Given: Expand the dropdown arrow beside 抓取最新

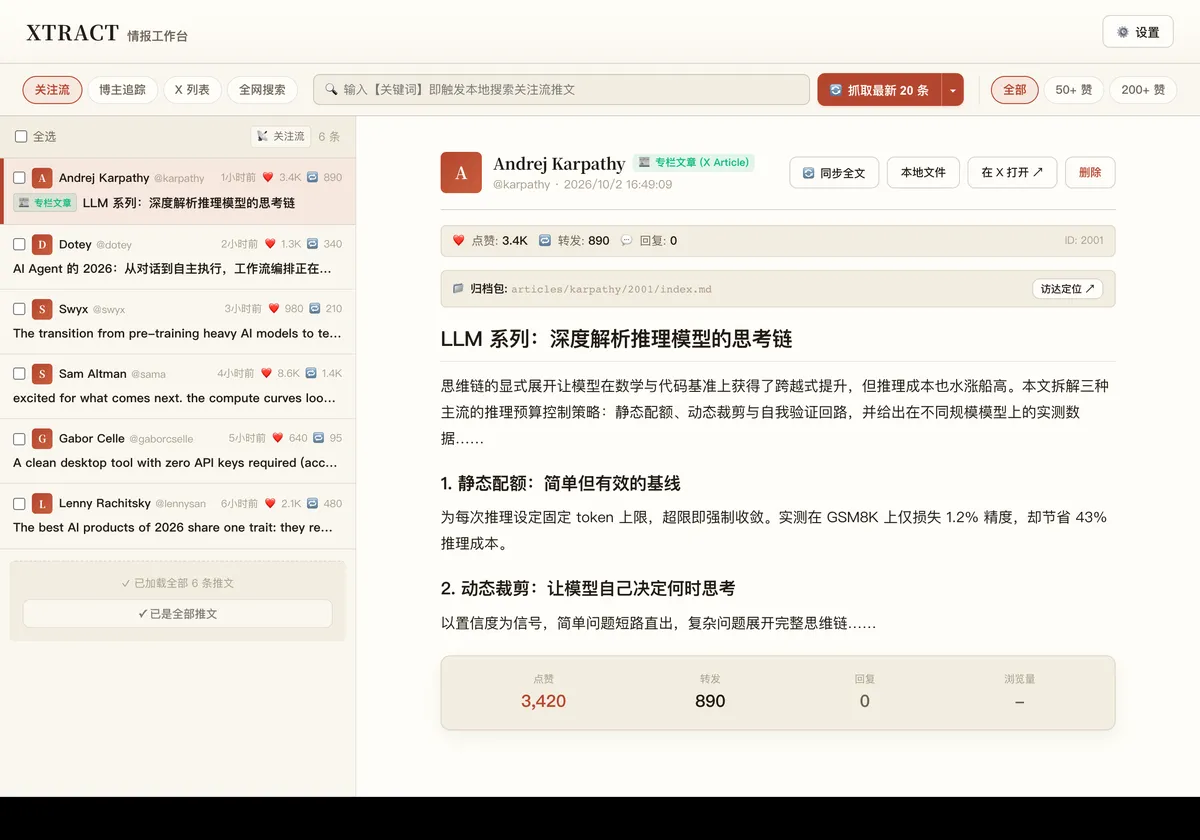Looking at the screenshot, I should [953, 90].
